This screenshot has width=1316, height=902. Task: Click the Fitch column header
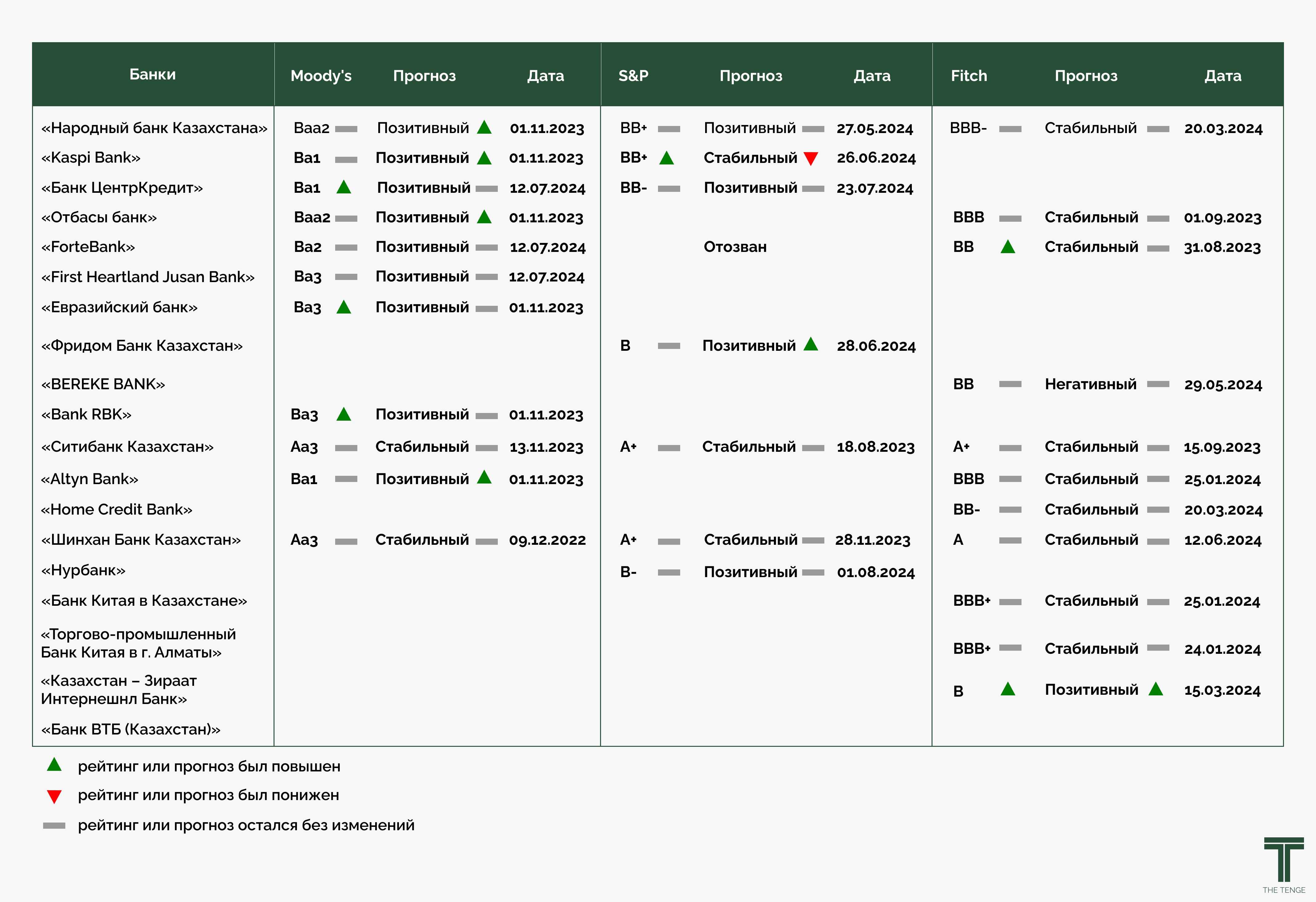969,76
